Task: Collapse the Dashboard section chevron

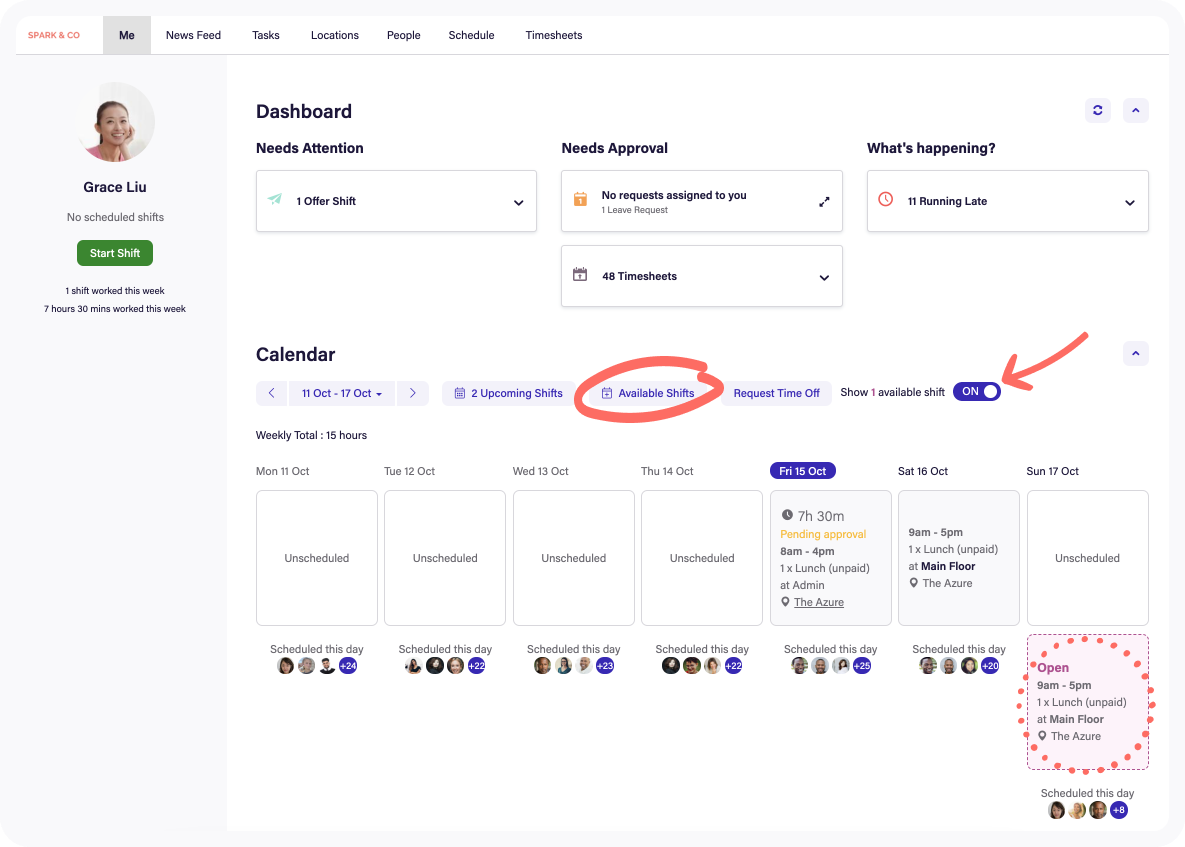Action: click(1135, 110)
